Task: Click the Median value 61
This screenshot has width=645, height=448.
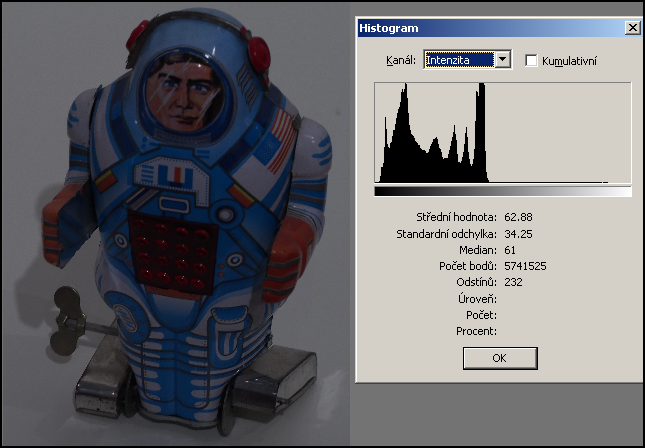Action: pyautogui.click(x=512, y=250)
